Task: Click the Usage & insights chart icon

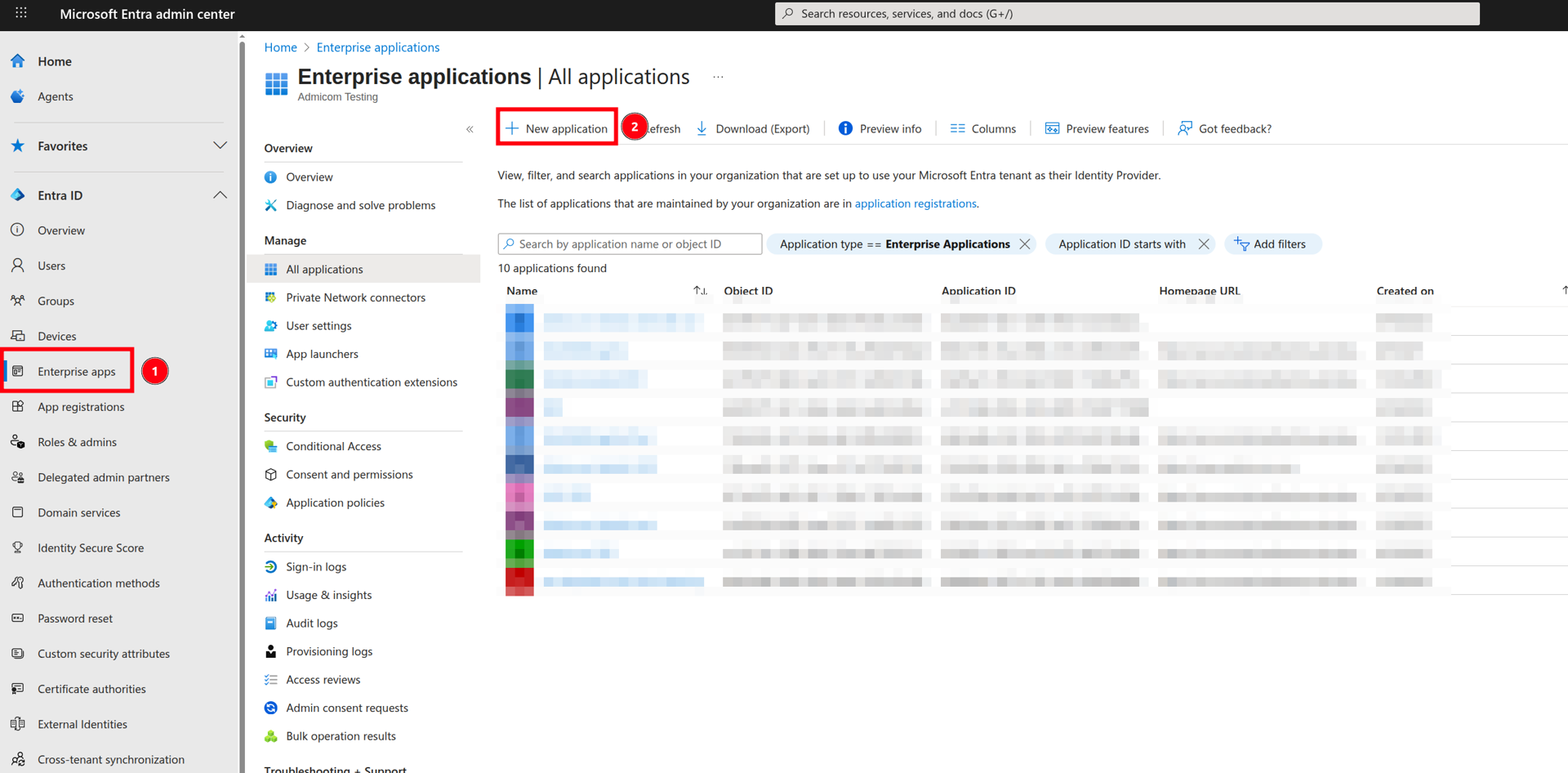Action: point(271,595)
